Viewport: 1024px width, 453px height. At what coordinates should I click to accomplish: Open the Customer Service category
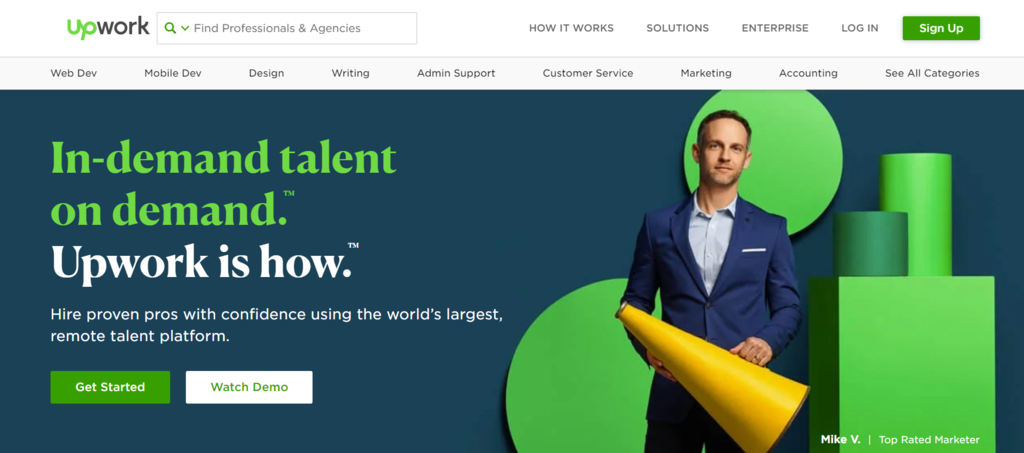(588, 73)
